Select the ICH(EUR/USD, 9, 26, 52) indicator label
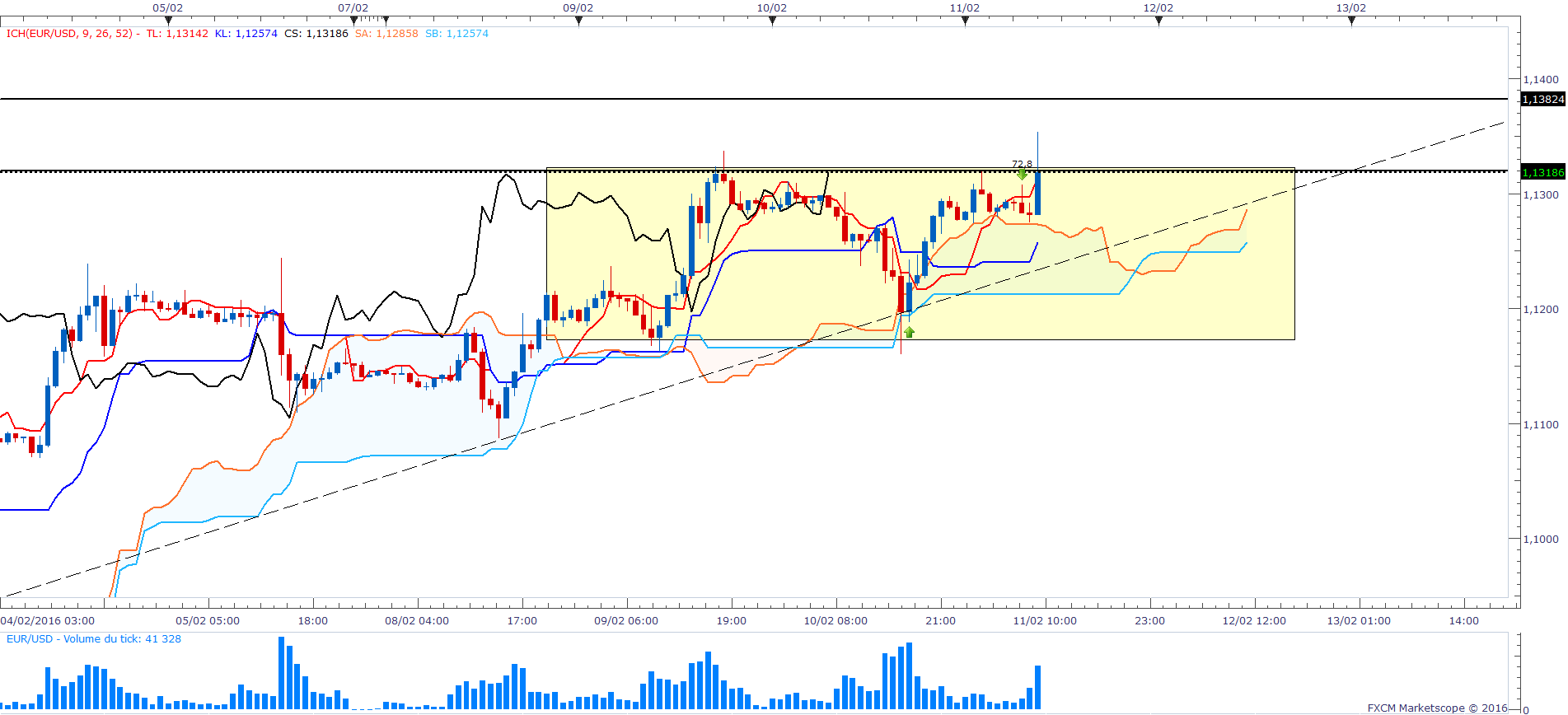This screenshot has width=1568, height=715. coord(69,34)
